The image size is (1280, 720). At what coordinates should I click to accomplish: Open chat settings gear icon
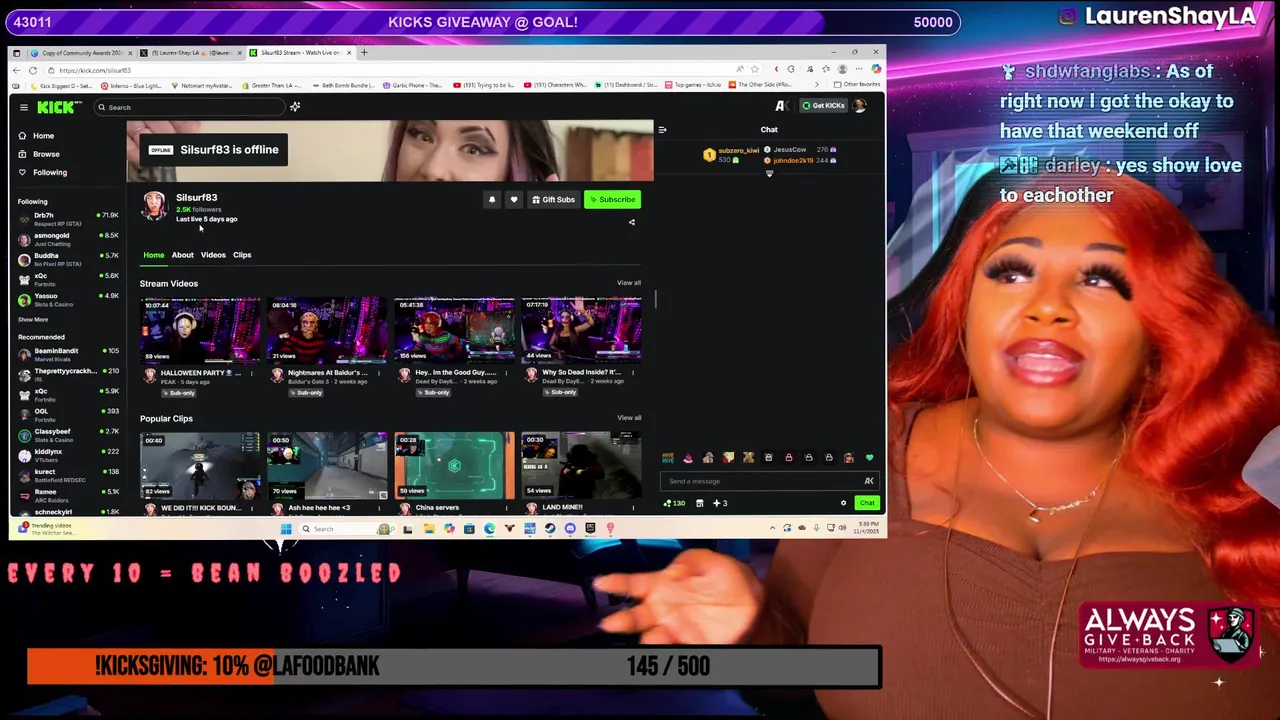(843, 503)
